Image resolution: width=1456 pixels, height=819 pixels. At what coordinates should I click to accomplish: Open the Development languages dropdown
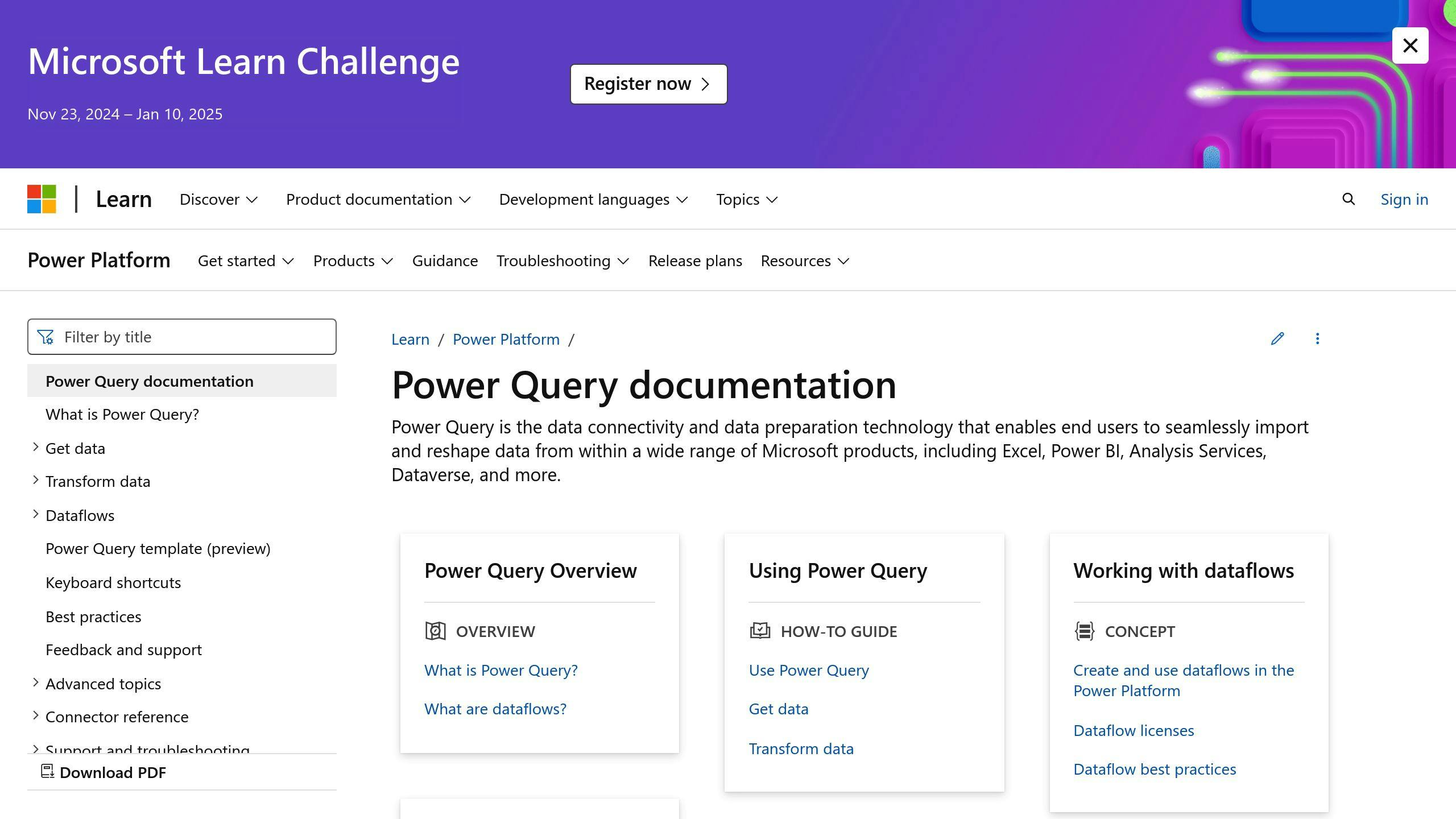coord(593,199)
